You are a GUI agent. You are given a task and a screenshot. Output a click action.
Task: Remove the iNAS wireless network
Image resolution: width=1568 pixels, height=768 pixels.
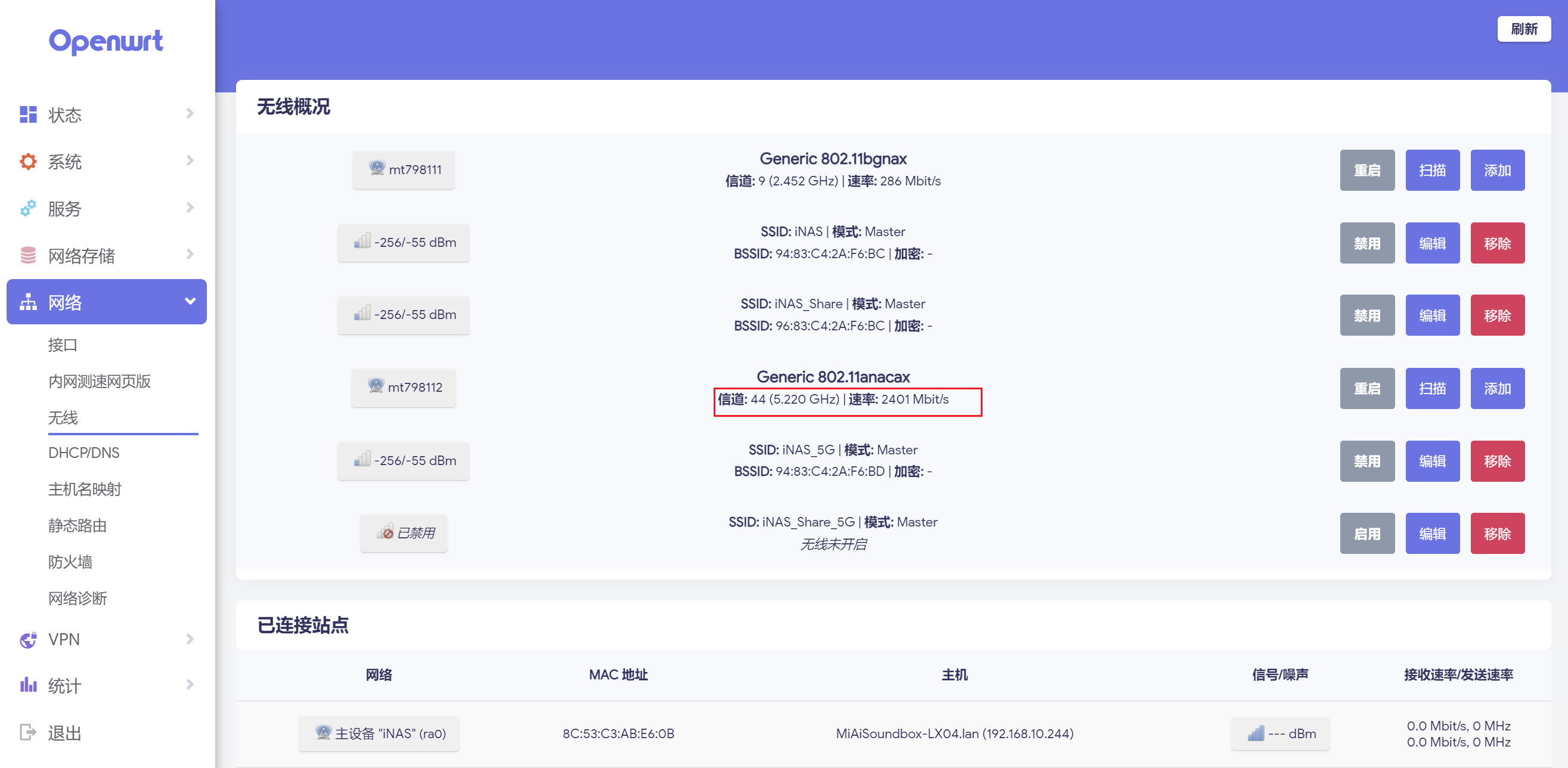click(1497, 243)
